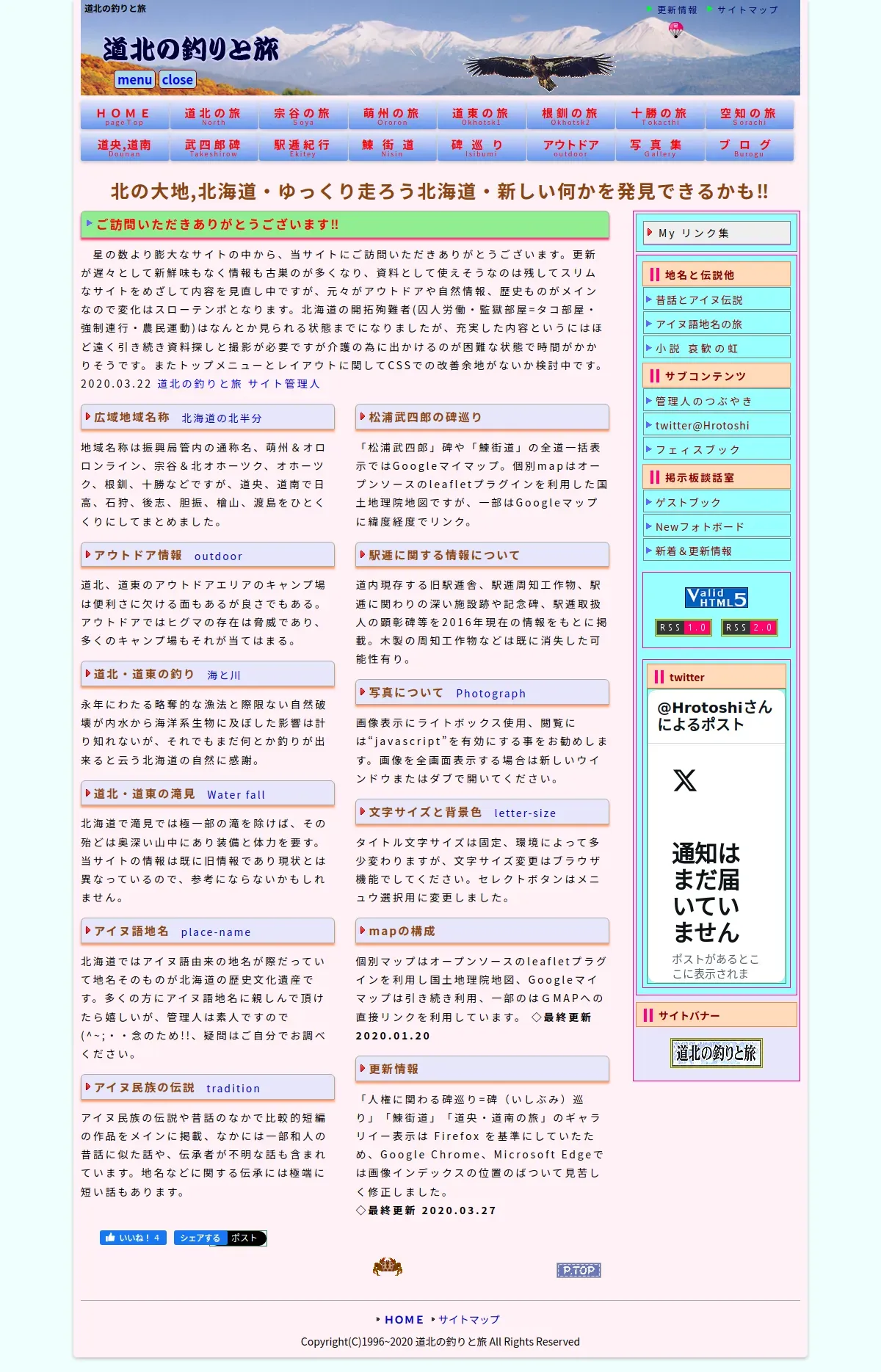Open the サイトマップ link at top right

(747, 10)
